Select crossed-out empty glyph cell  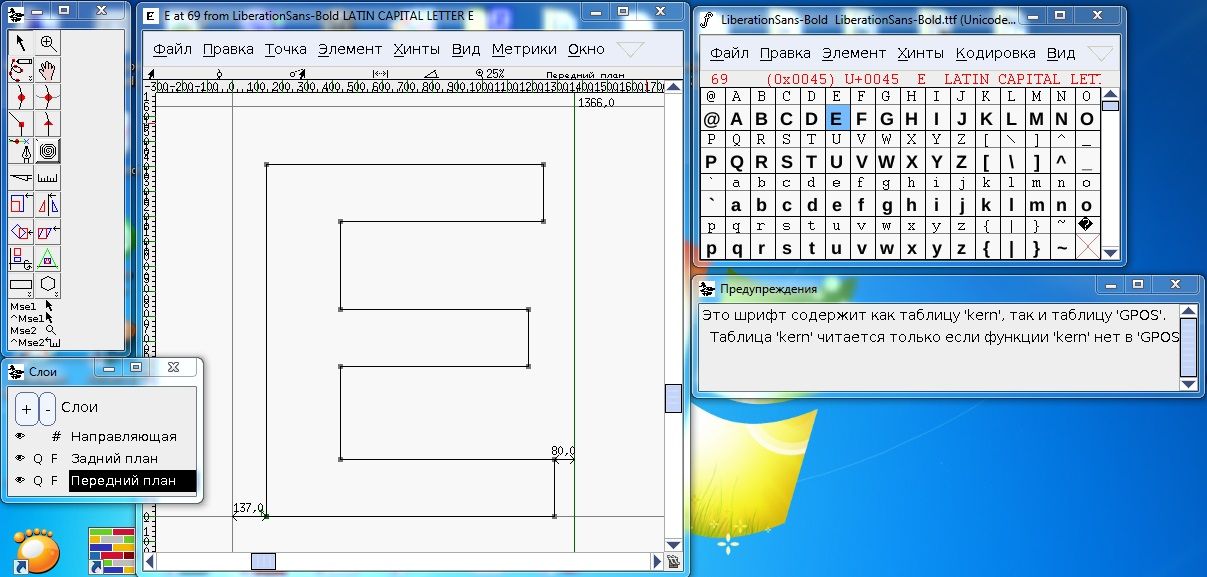pos(1087,248)
